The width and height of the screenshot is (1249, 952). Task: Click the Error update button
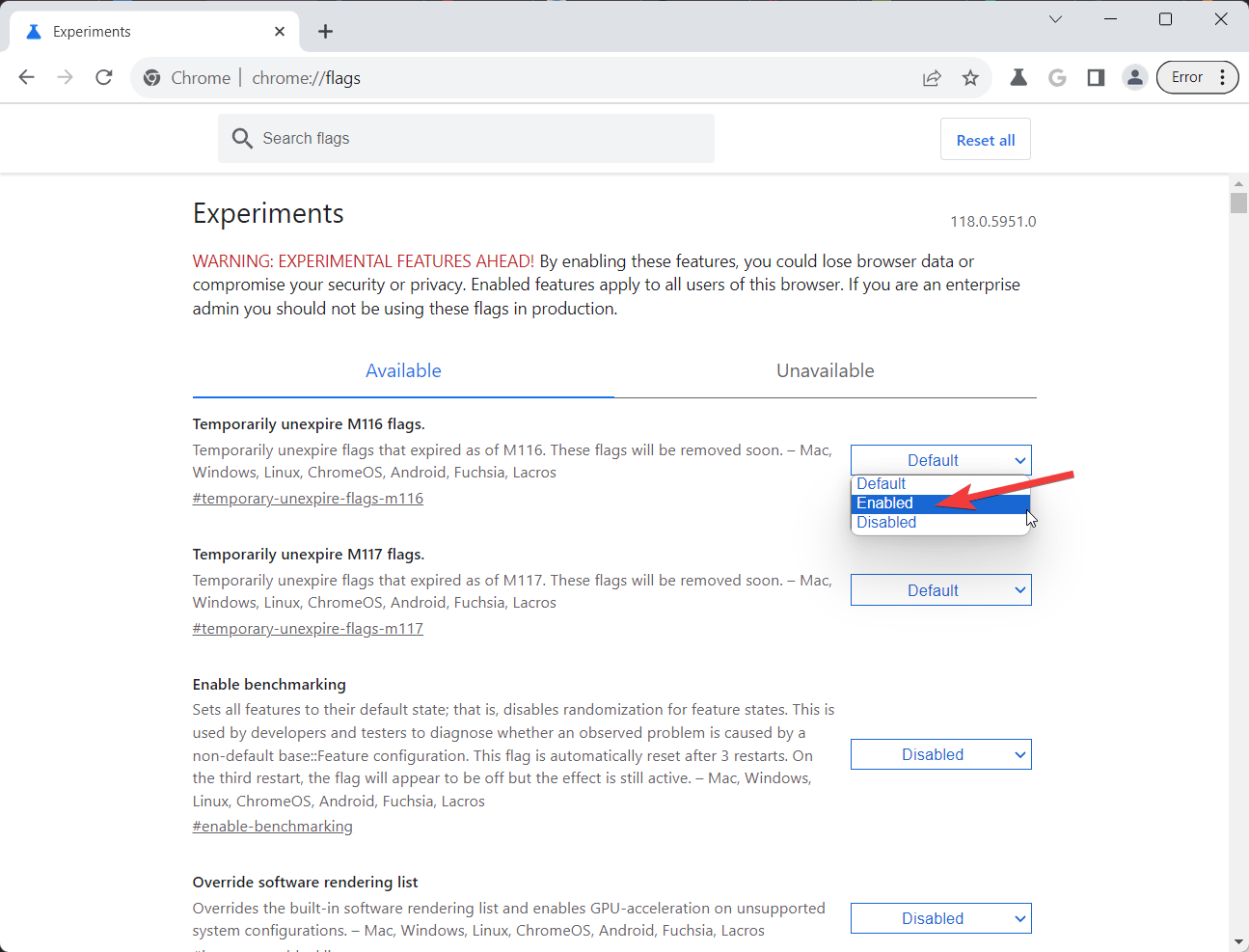[x=1186, y=77]
